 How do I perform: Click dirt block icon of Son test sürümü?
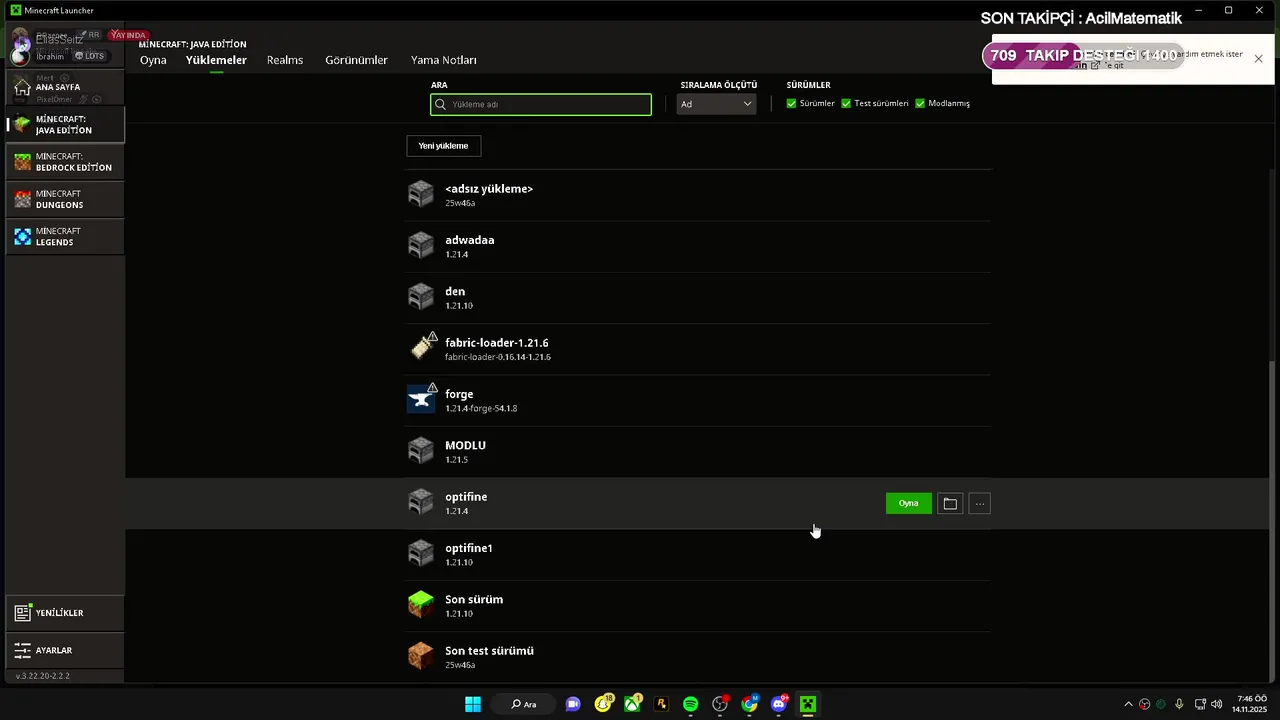click(x=421, y=655)
